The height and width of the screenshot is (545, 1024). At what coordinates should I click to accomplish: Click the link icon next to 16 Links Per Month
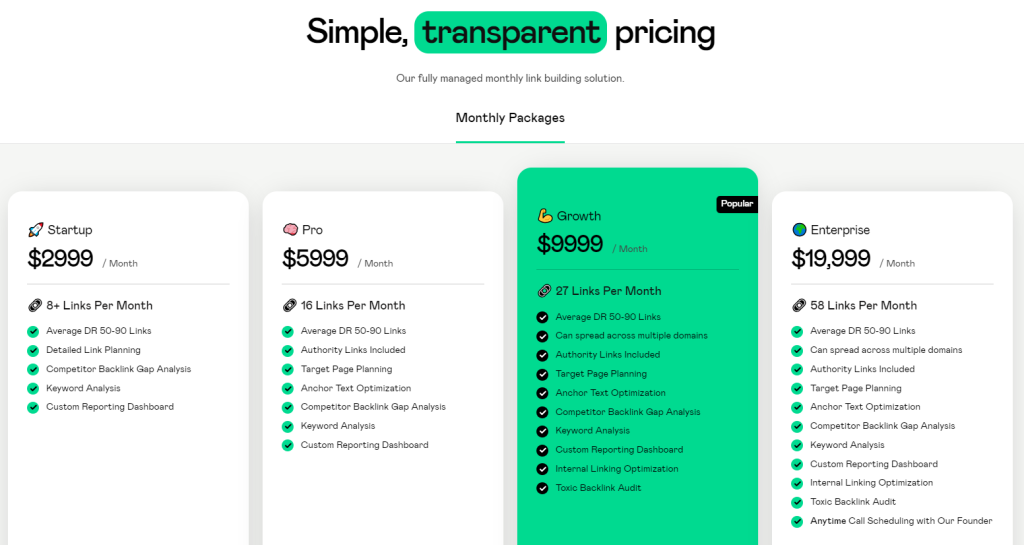[289, 305]
